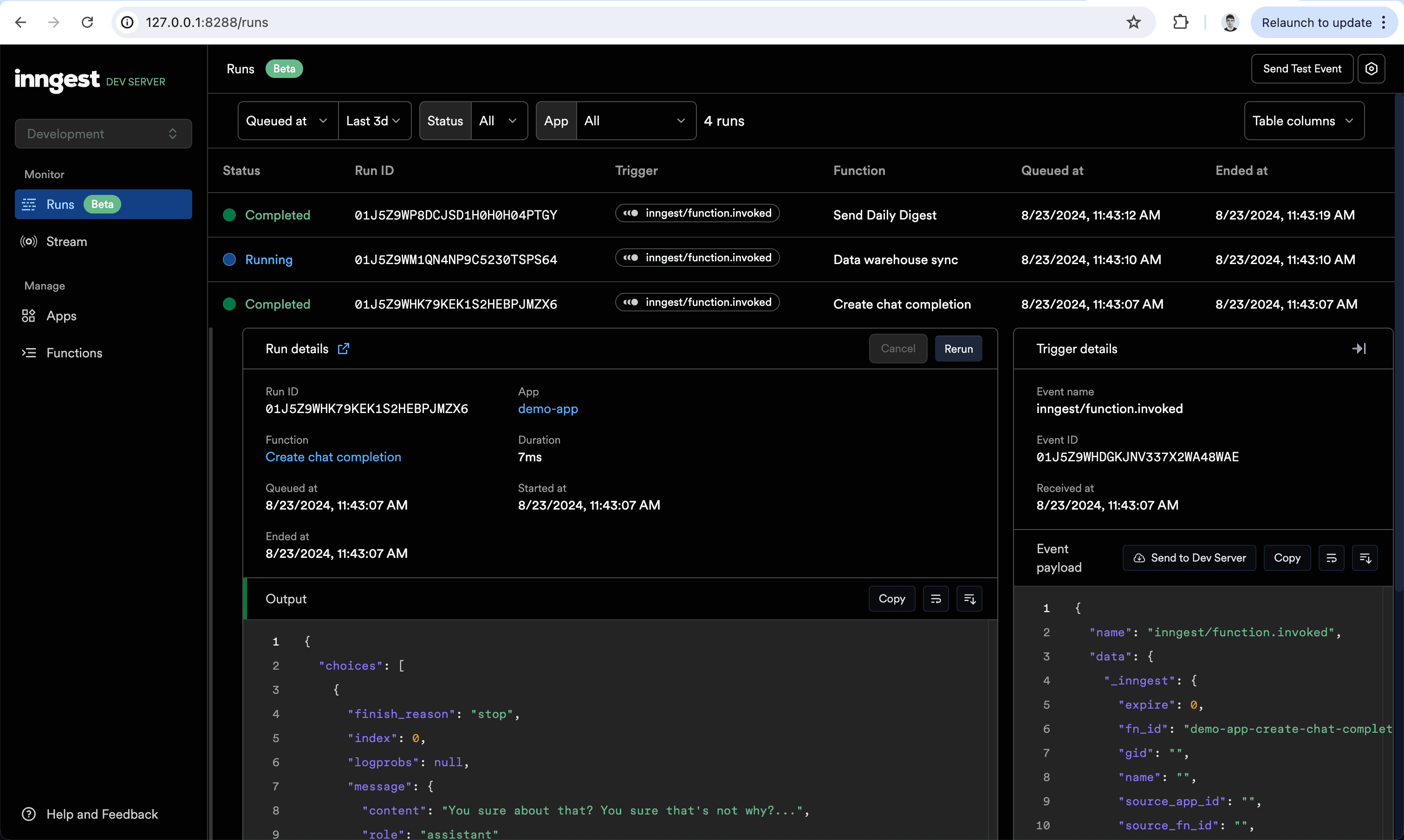The image size is (1404, 840).
Task: Click the Rerun button for this run
Action: 958,349
